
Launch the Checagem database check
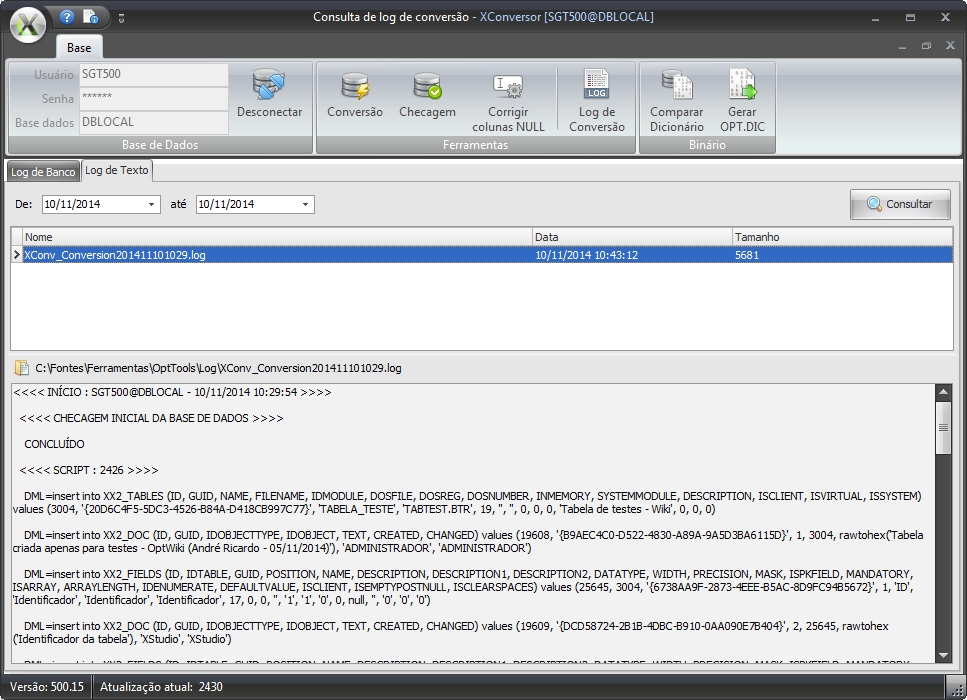[x=427, y=88]
